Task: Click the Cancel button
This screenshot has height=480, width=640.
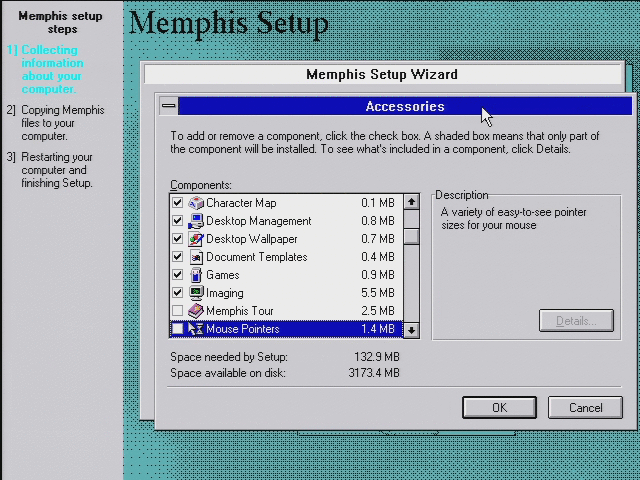Action: (585, 407)
